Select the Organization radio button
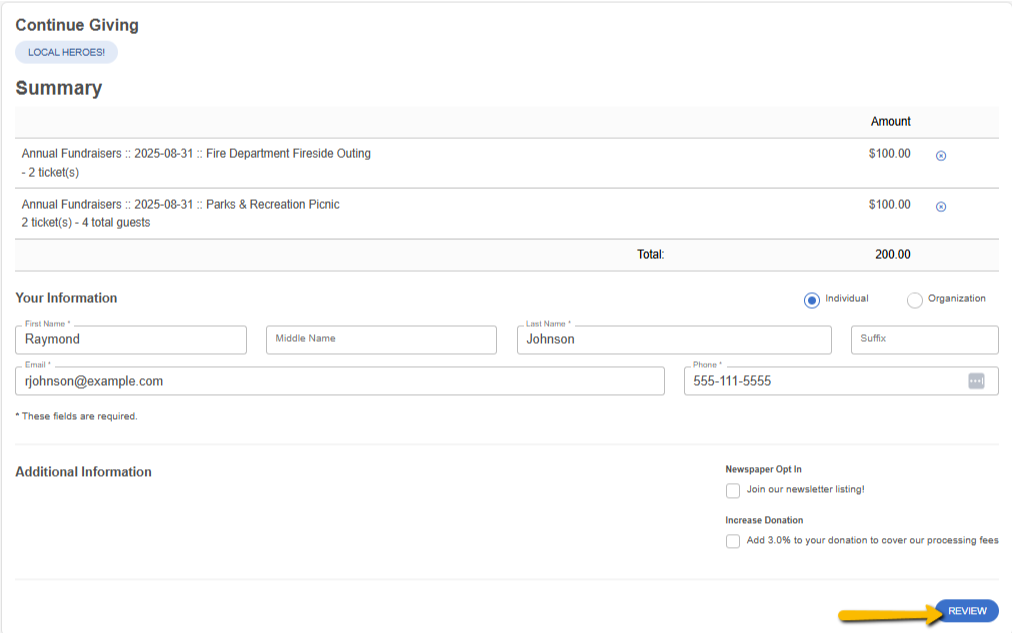This screenshot has width=1012, height=633. pyautogui.click(x=915, y=300)
